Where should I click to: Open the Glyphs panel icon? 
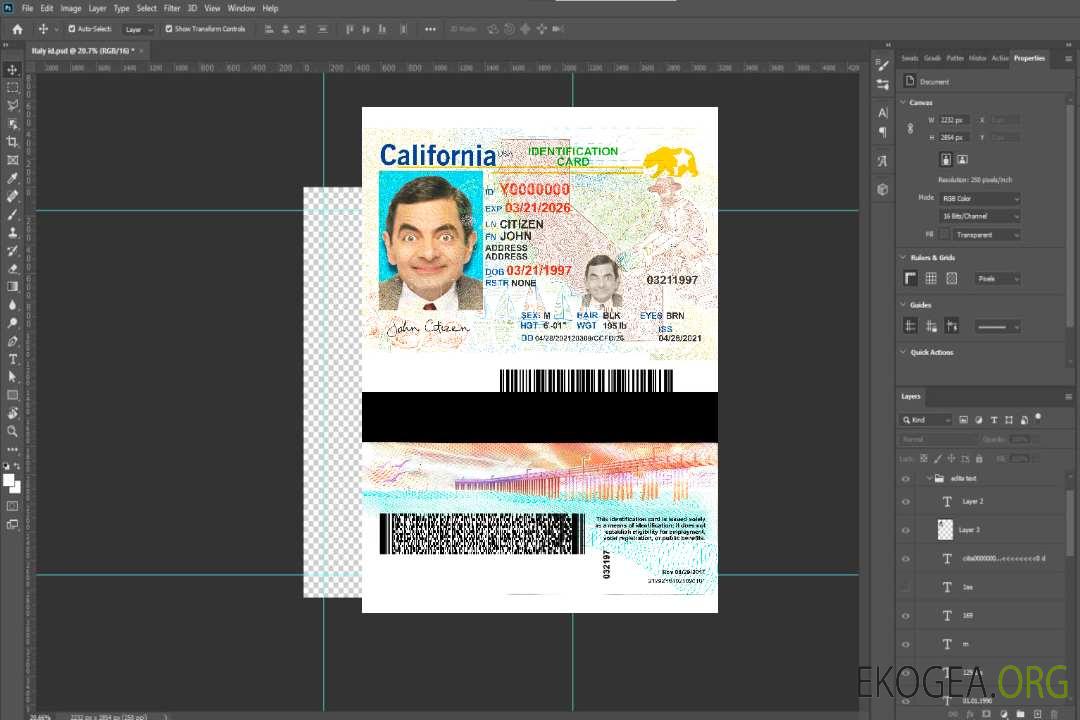883,161
